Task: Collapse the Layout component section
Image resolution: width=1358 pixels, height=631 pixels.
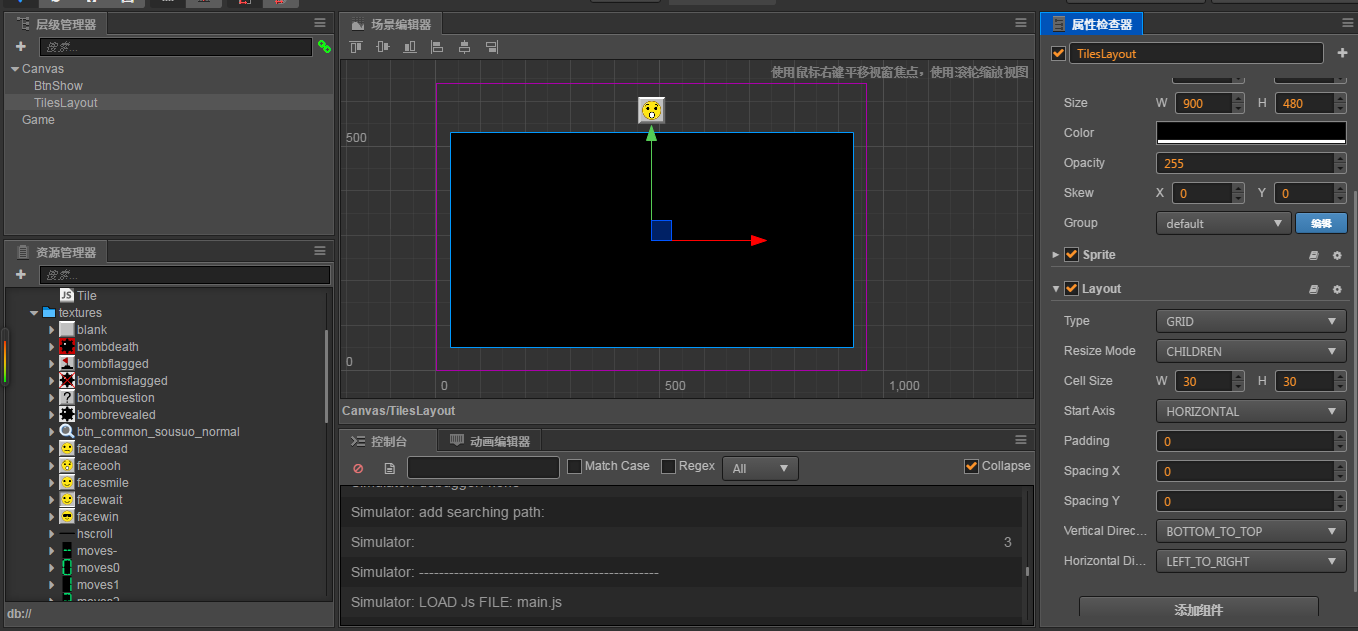Action: click(x=1056, y=289)
